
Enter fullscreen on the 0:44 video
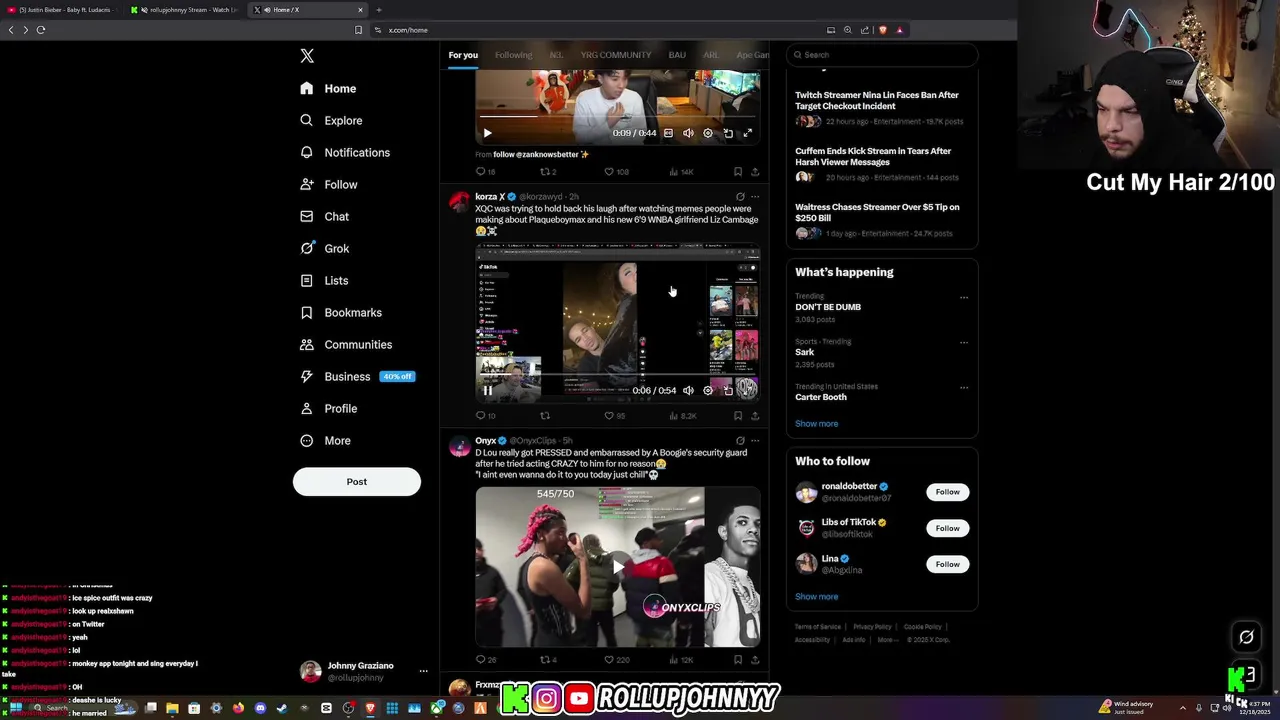coord(747,133)
